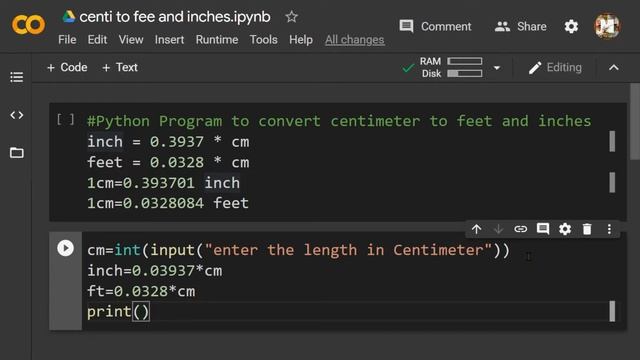Viewport: 640px width, 360px height.
Task: Collapse the header with the chevron
Action: (613, 68)
